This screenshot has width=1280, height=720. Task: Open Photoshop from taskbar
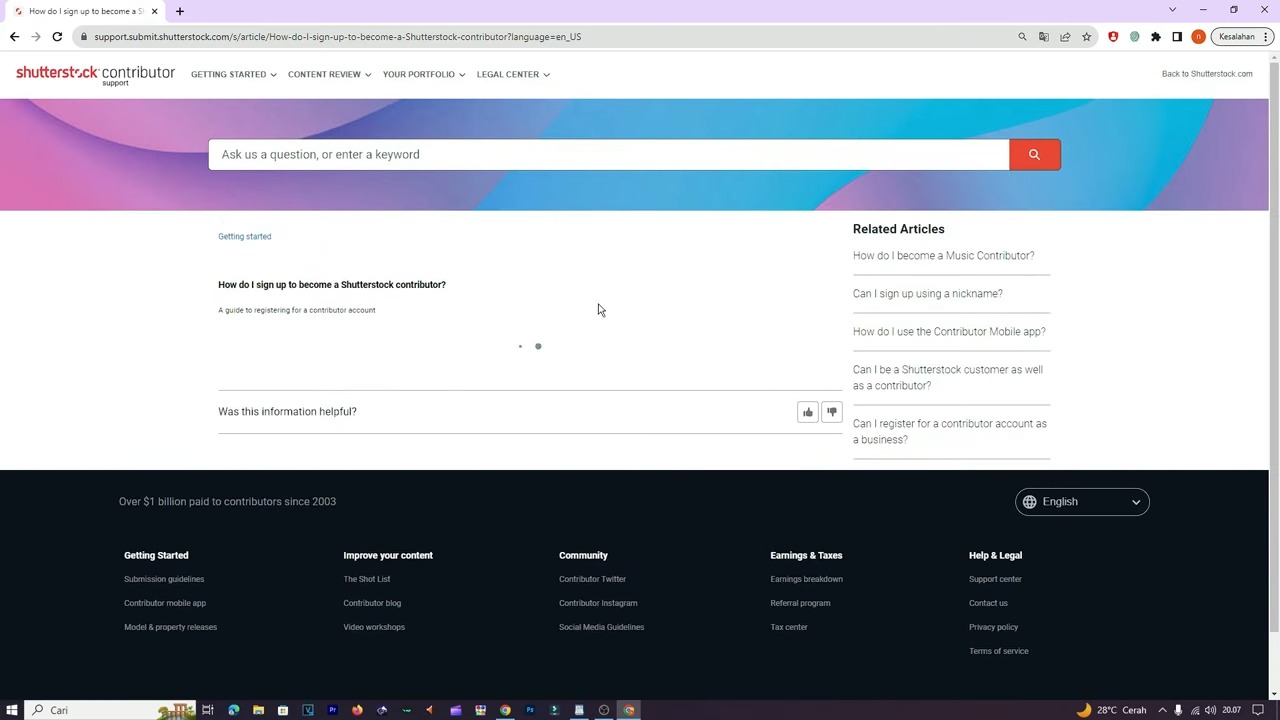click(530, 710)
